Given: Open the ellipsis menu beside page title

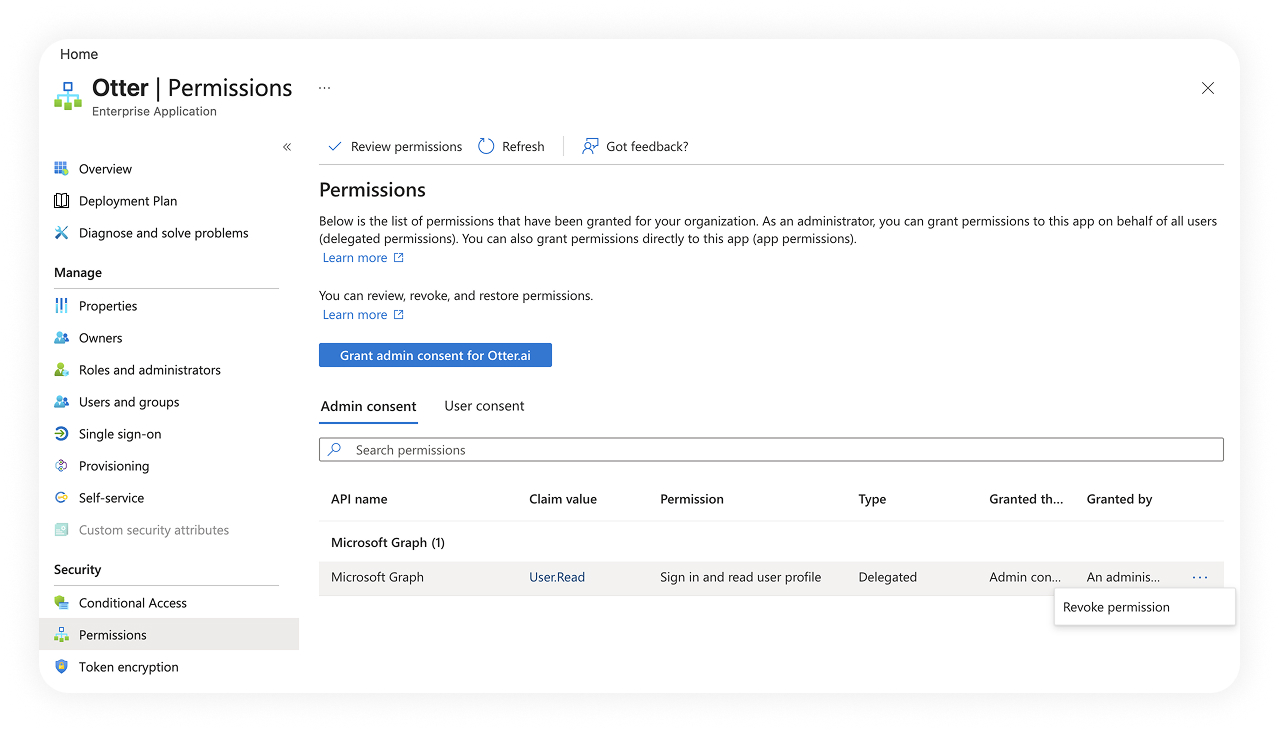Looking at the screenshot, I should pyautogui.click(x=324, y=88).
